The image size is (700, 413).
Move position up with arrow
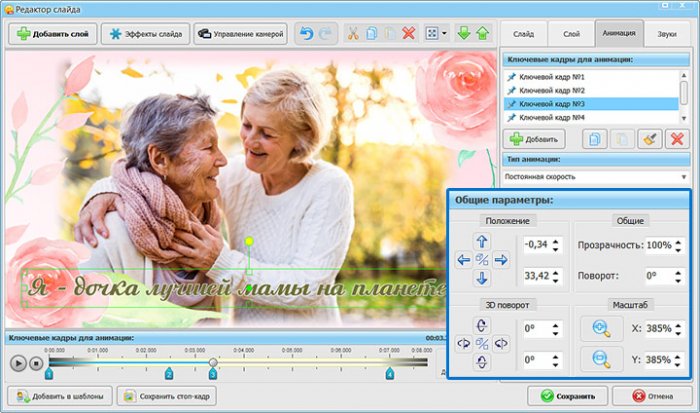pos(481,242)
